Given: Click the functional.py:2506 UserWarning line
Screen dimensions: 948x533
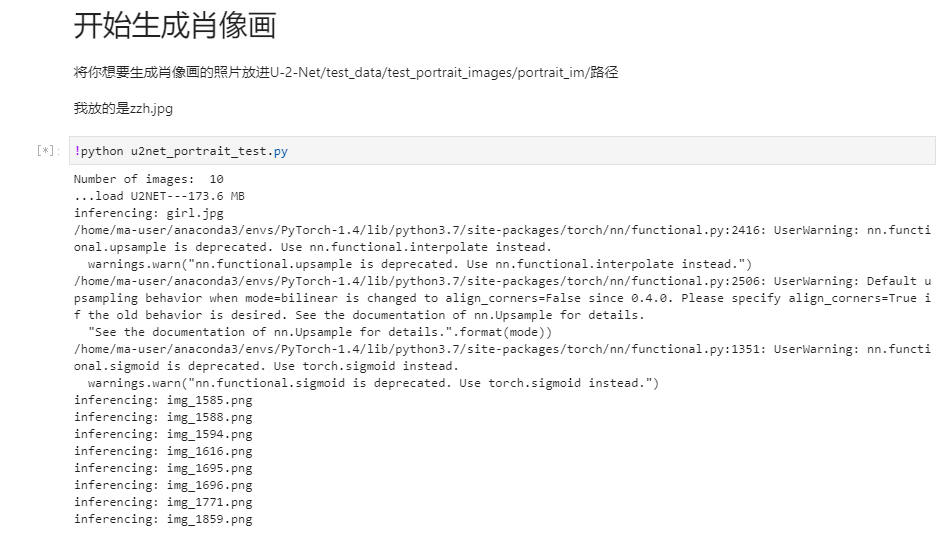Looking at the screenshot, I should (x=500, y=282).
